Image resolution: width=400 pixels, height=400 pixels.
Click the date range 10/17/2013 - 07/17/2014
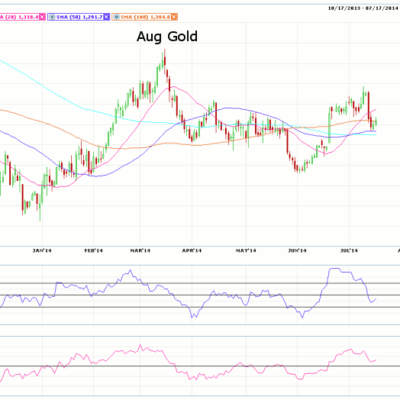[363, 8]
